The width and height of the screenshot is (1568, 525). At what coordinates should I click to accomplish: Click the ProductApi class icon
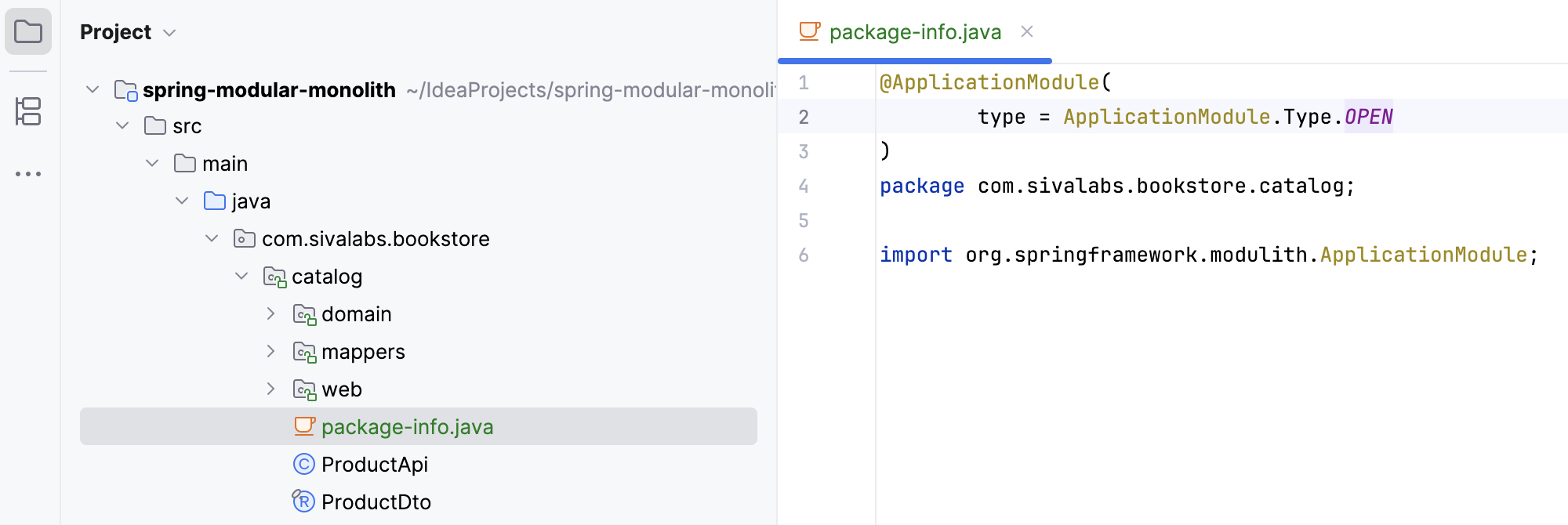pyautogui.click(x=303, y=465)
